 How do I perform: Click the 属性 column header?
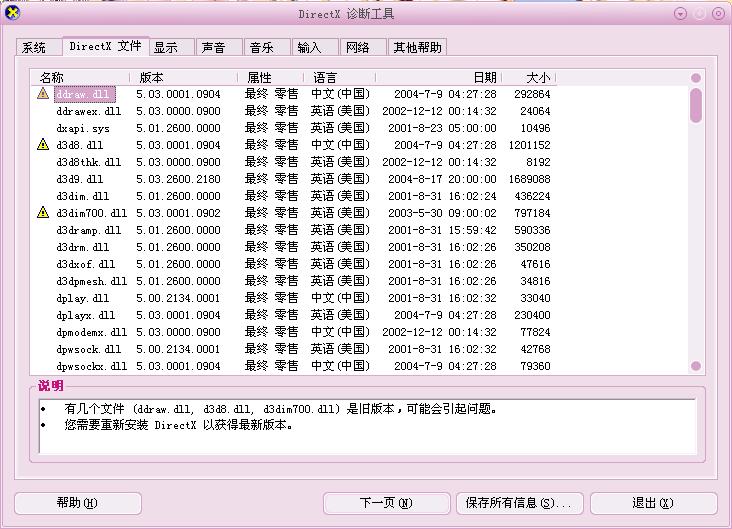[271, 77]
